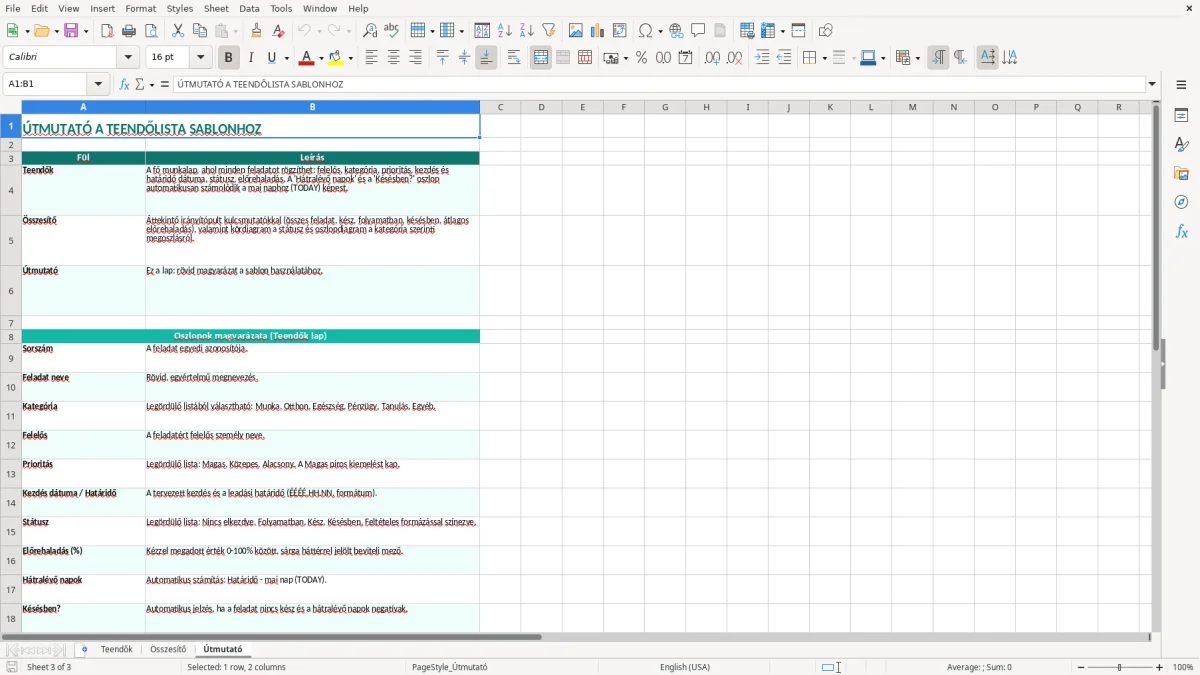
Task: Click the English (USA) language status
Action: [x=685, y=667]
